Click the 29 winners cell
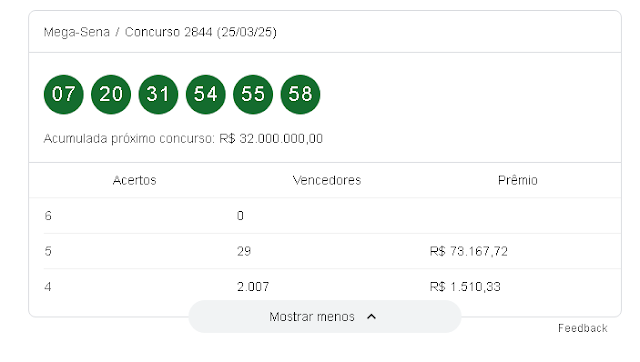This screenshot has height=362, width=640. [x=244, y=251]
